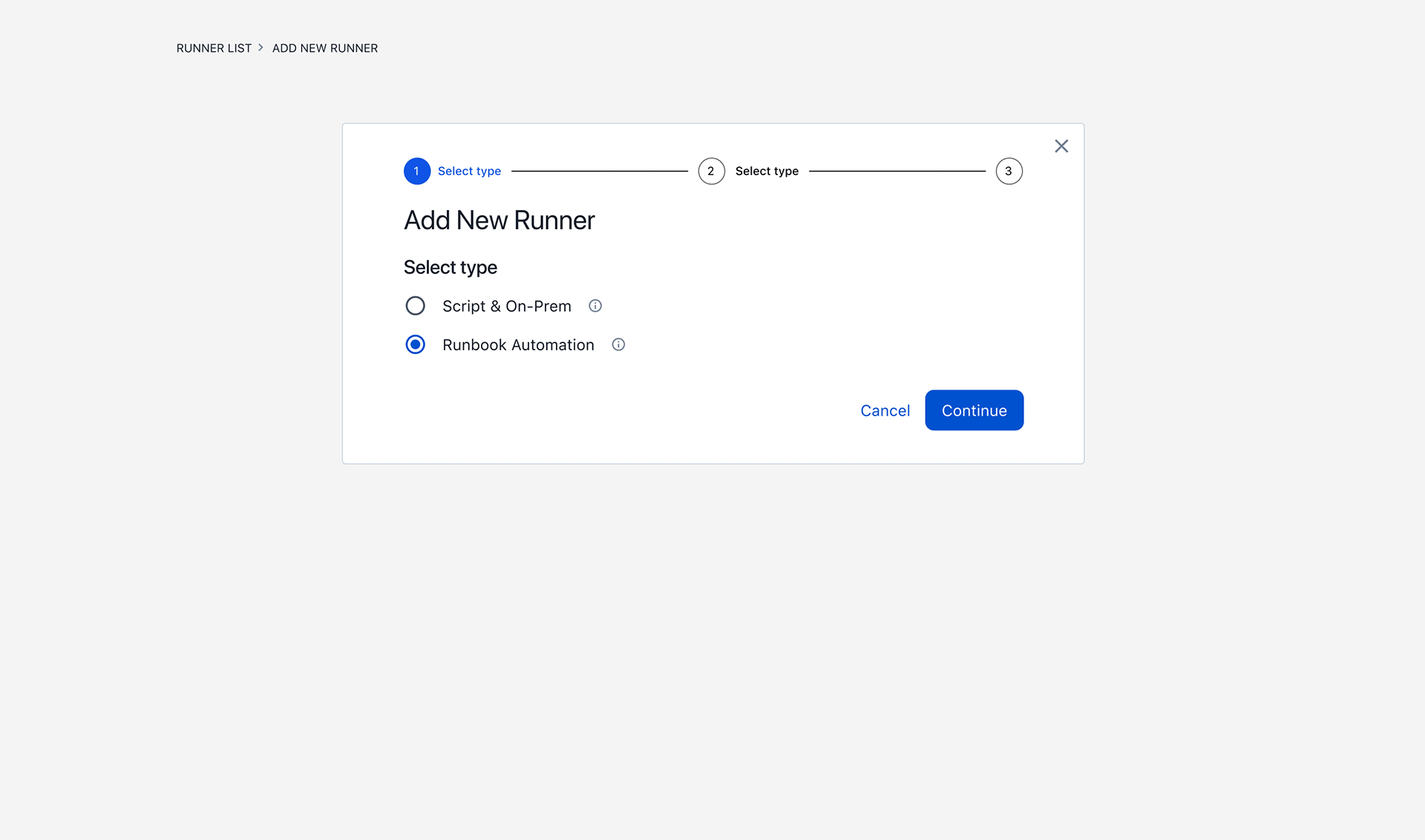
Task: Click ADD NEW RUNNER breadcrumb label
Action: pyautogui.click(x=325, y=48)
